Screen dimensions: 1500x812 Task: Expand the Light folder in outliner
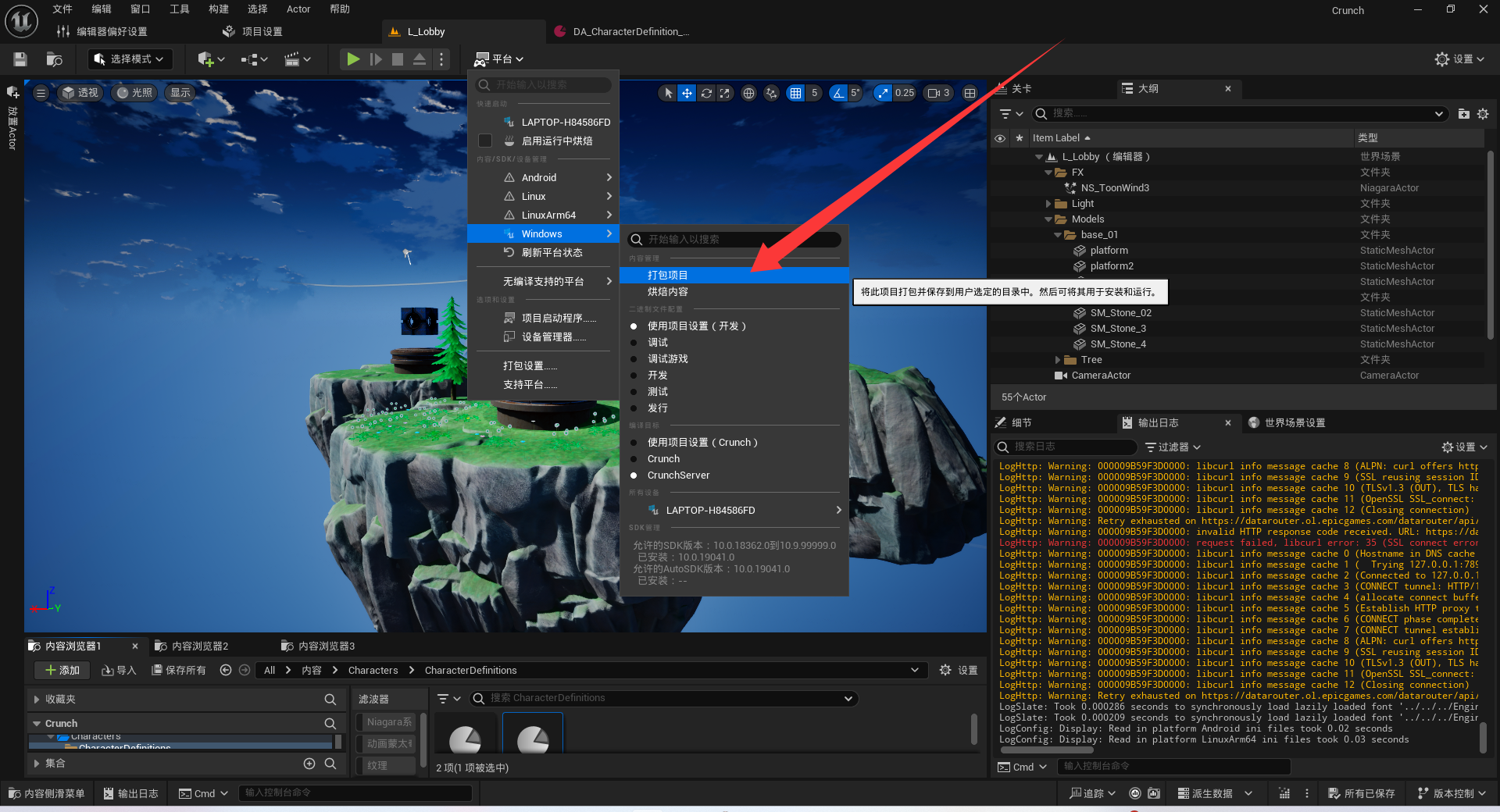1048,204
